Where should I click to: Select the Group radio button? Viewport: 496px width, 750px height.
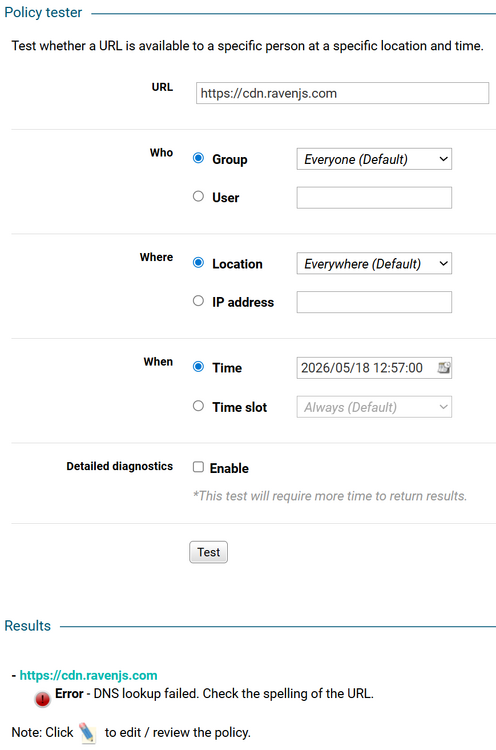point(198,158)
